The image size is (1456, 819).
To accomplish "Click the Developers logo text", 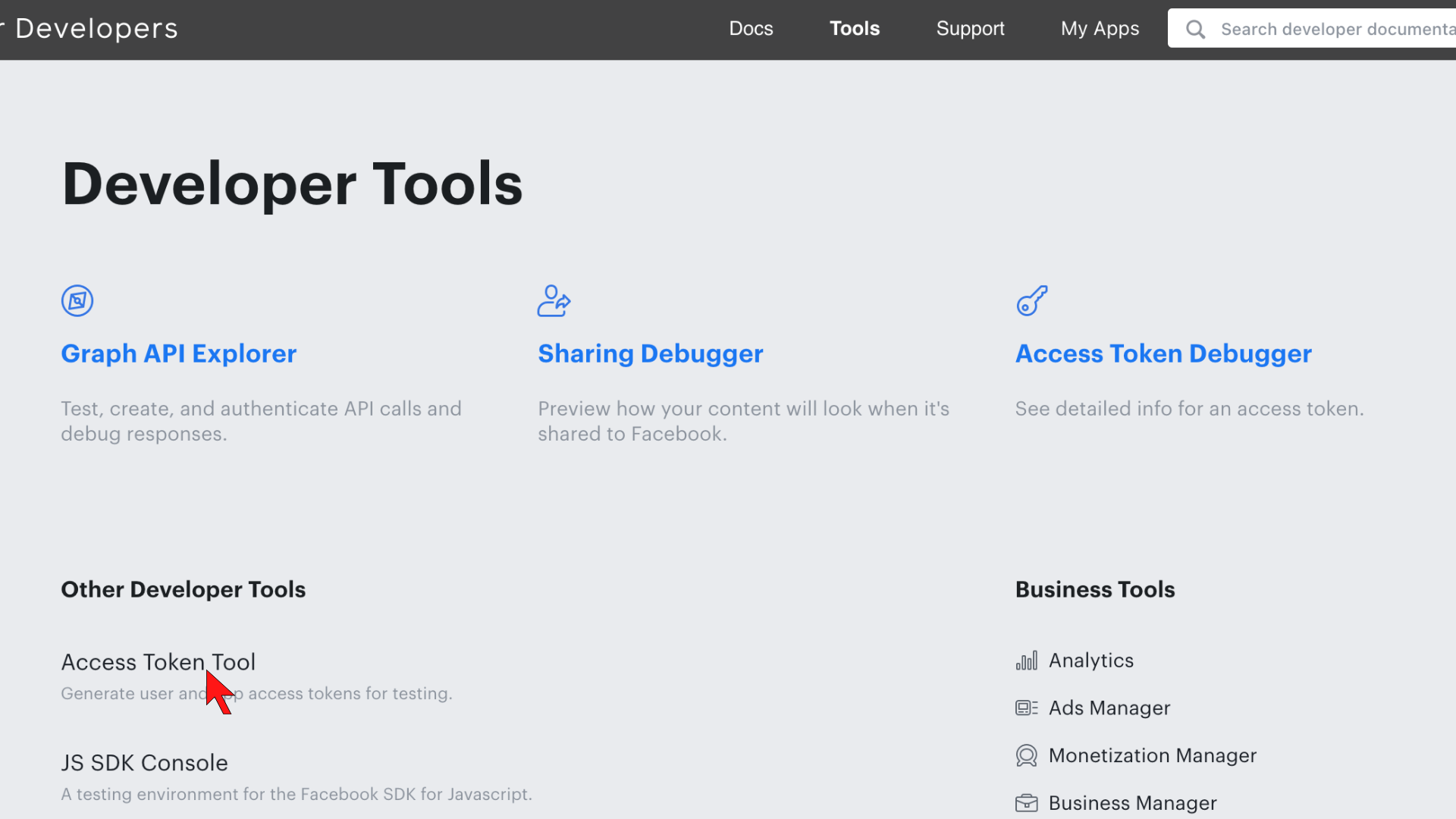I will pyautogui.click(x=96, y=29).
